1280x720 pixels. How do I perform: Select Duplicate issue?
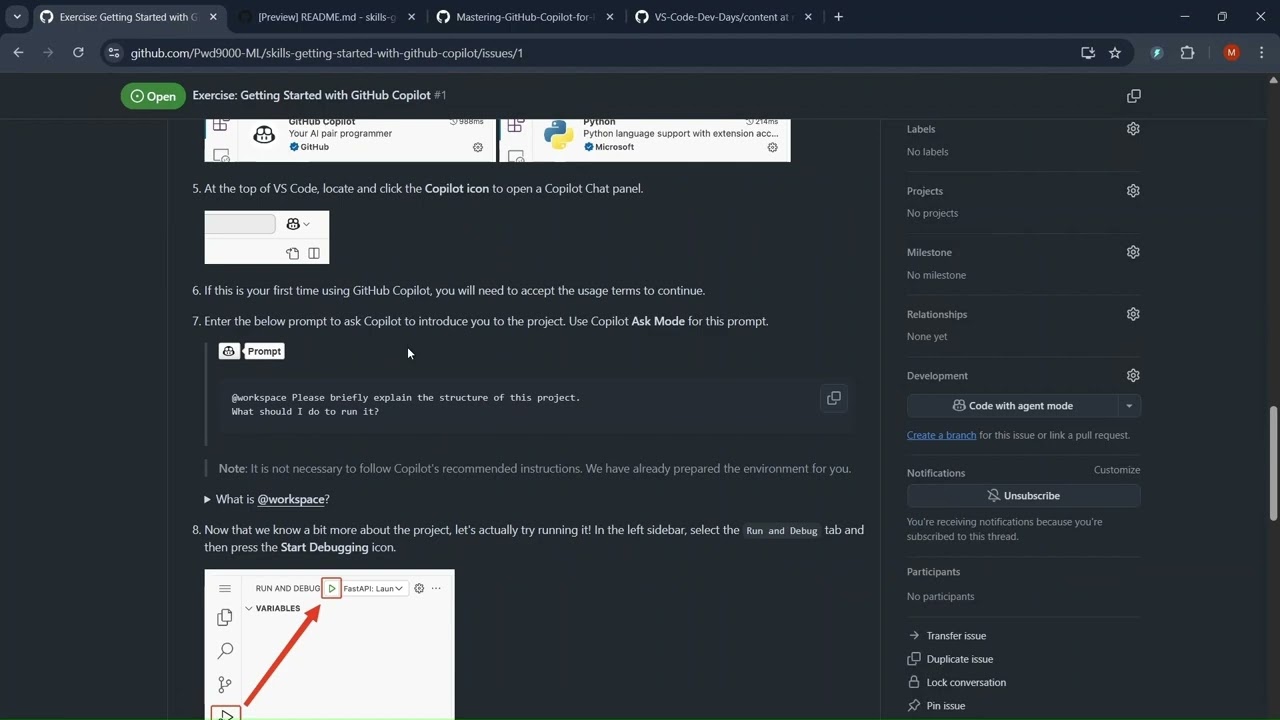pos(949,659)
